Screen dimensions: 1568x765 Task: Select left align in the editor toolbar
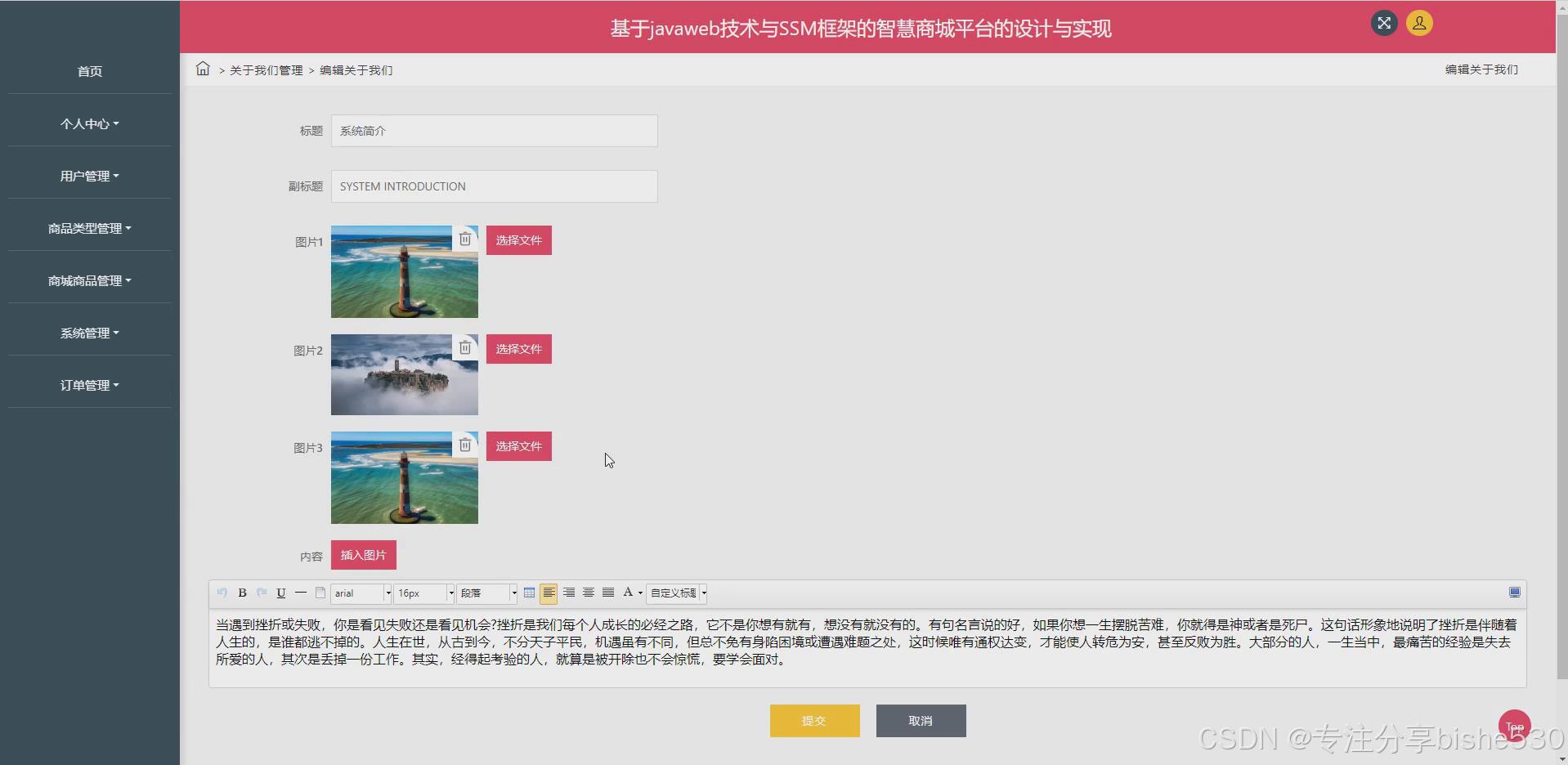(x=549, y=593)
